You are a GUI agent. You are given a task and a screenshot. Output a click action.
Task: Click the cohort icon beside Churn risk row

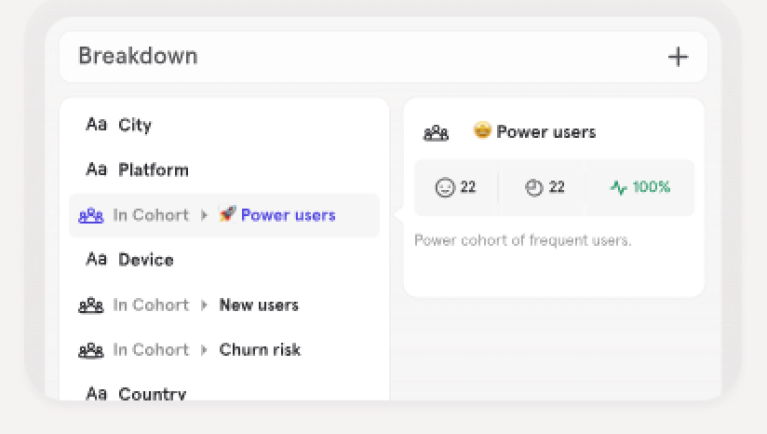[92, 350]
